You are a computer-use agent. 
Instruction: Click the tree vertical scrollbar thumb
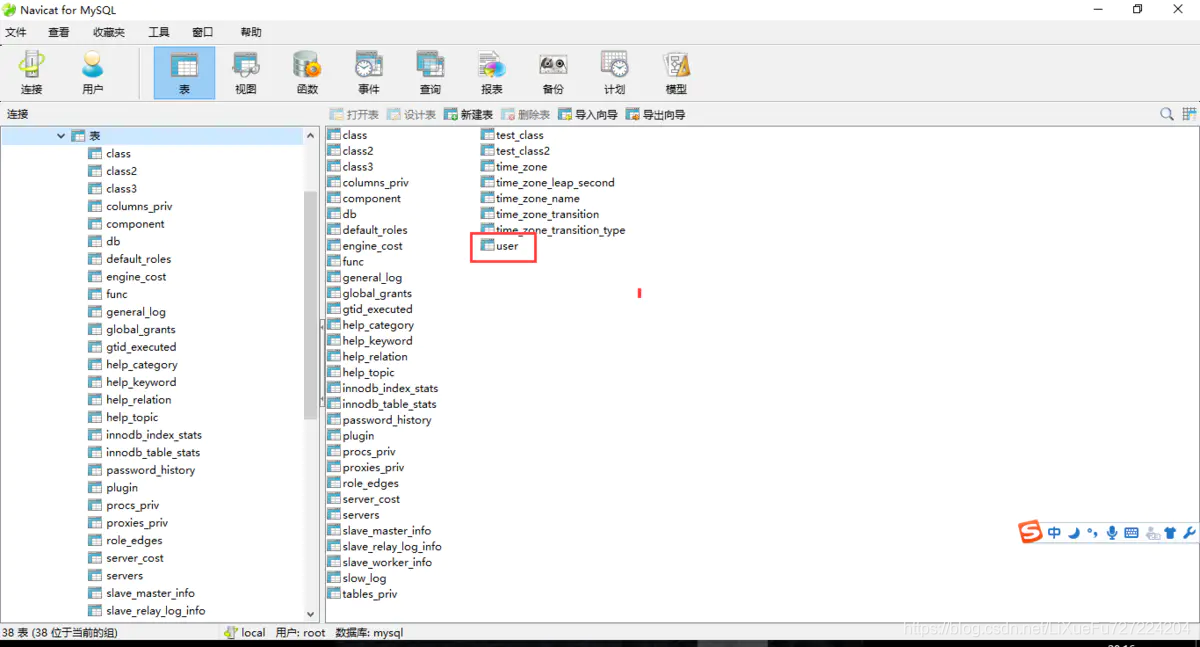coord(310,304)
